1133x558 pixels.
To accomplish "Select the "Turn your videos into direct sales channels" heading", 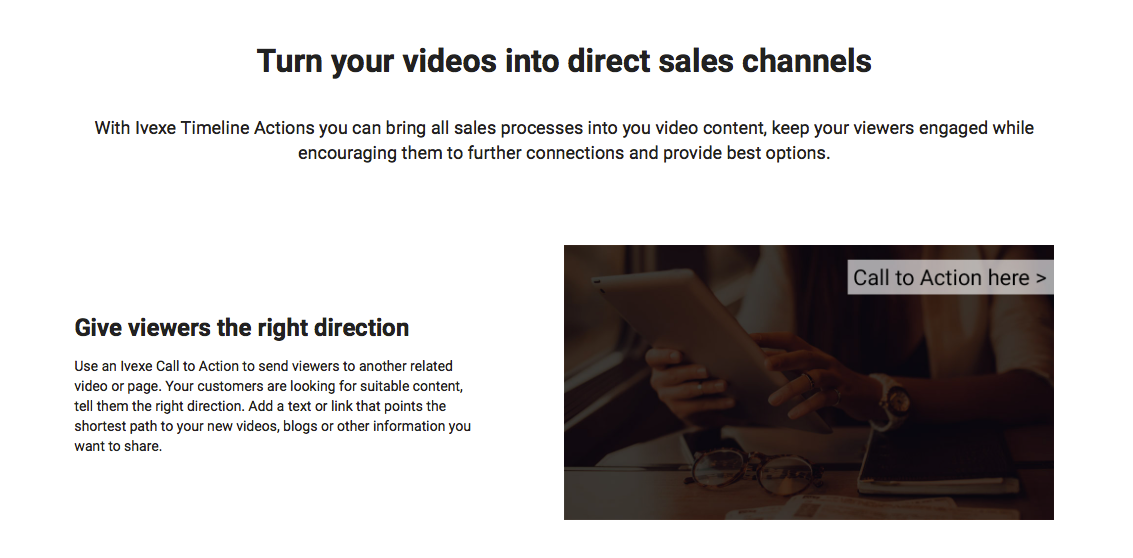I will pyautogui.click(x=564, y=61).
